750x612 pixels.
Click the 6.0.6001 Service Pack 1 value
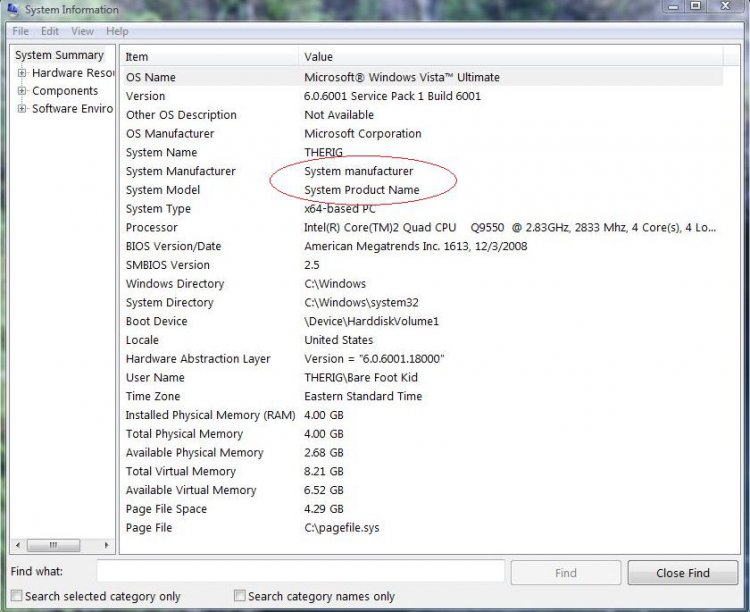392,96
